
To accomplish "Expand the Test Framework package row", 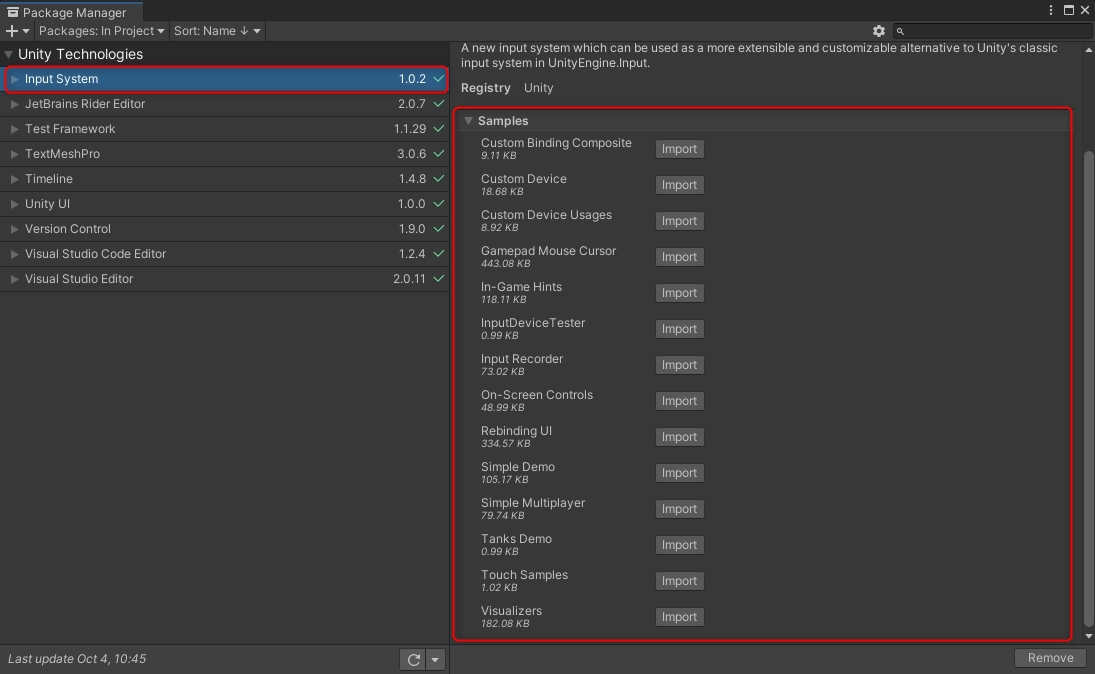I will tap(14, 129).
